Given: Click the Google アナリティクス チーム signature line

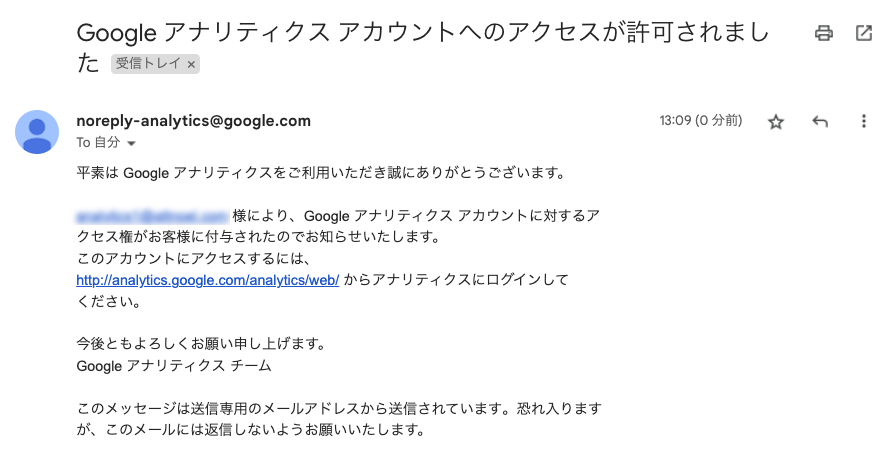Looking at the screenshot, I should coord(174,366).
